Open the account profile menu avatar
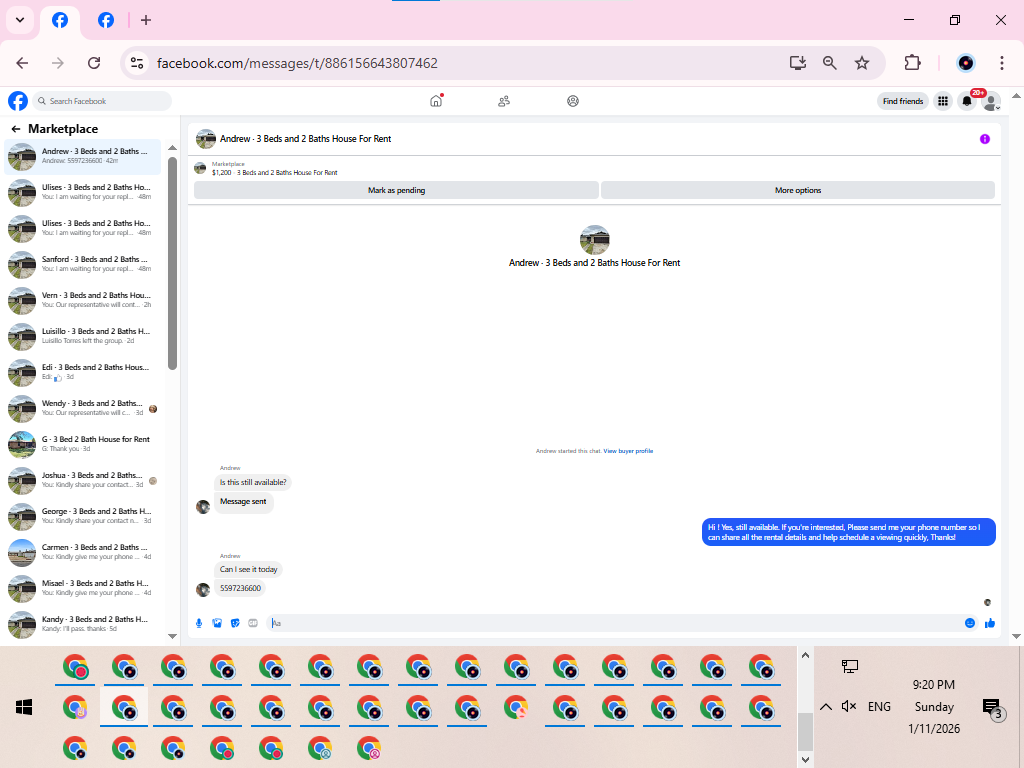Image resolution: width=1024 pixels, height=768 pixels. point(991,101)
